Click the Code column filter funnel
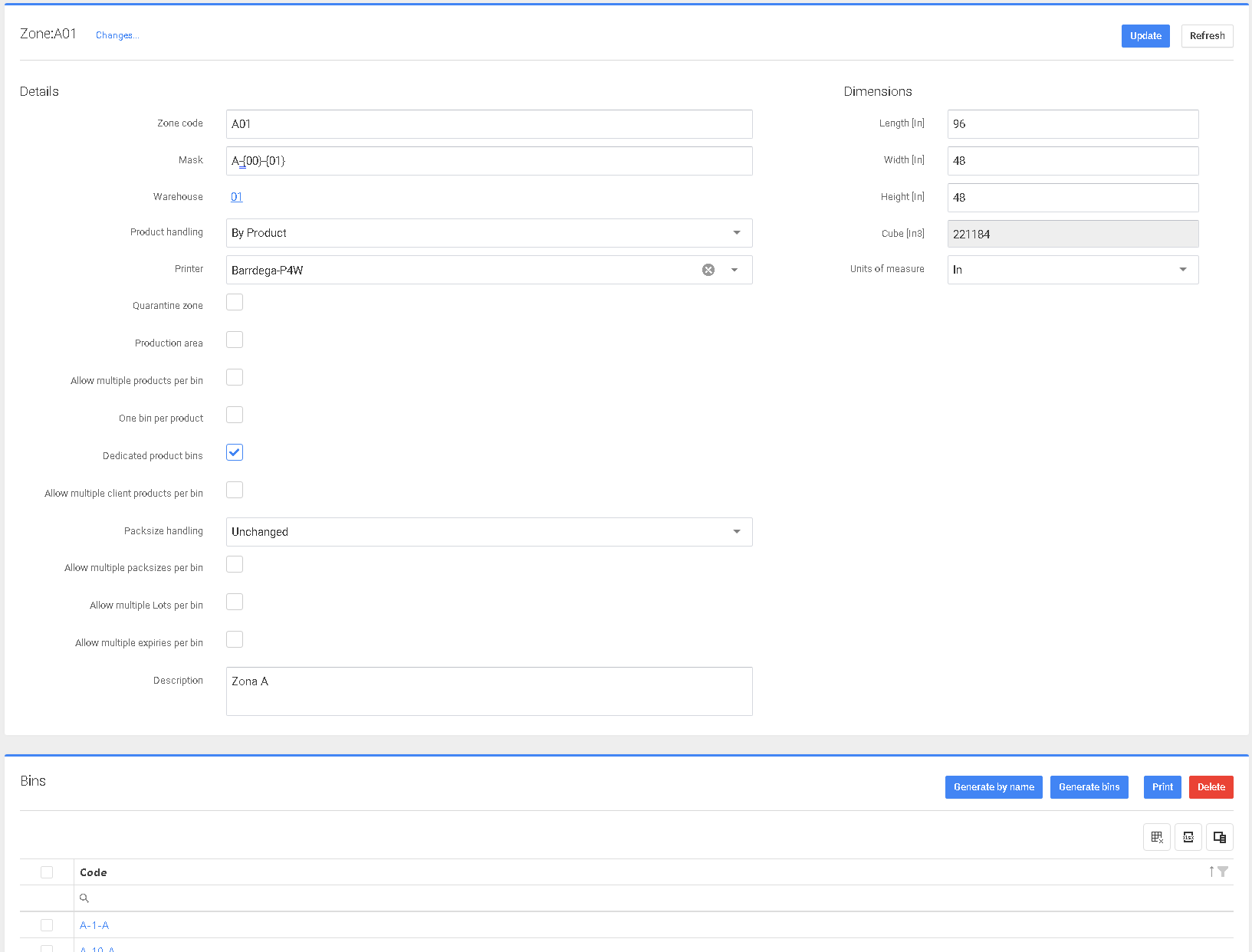This screenshot has width=1252, height=952. pyautogui.click(x=1223, y=872)
